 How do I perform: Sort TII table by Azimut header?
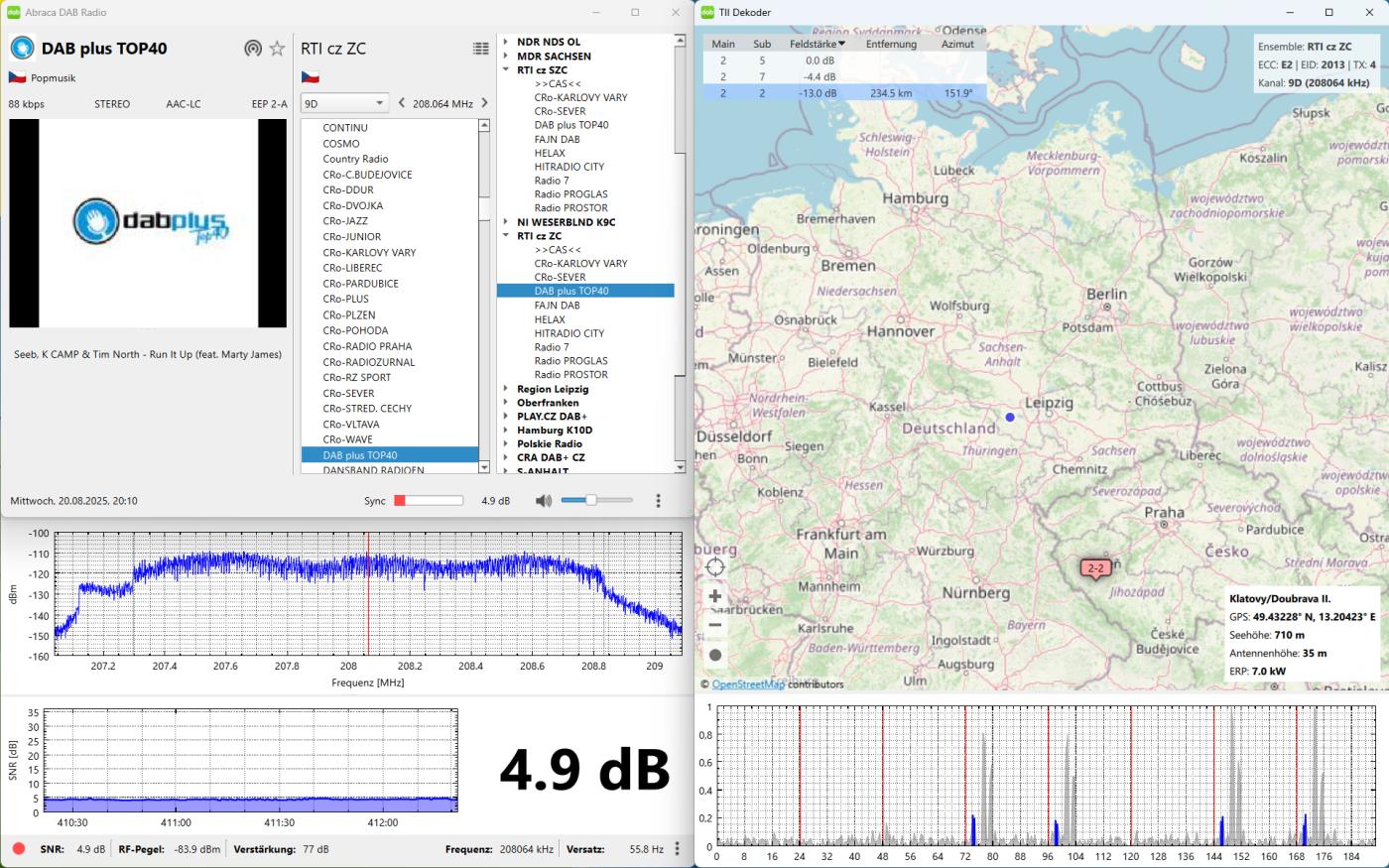(x=957, y=44)
